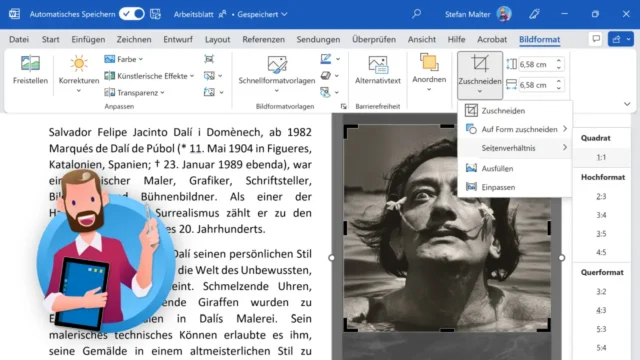
Task: Choose Einpassen menu entry
Action: tap(514, 187)
